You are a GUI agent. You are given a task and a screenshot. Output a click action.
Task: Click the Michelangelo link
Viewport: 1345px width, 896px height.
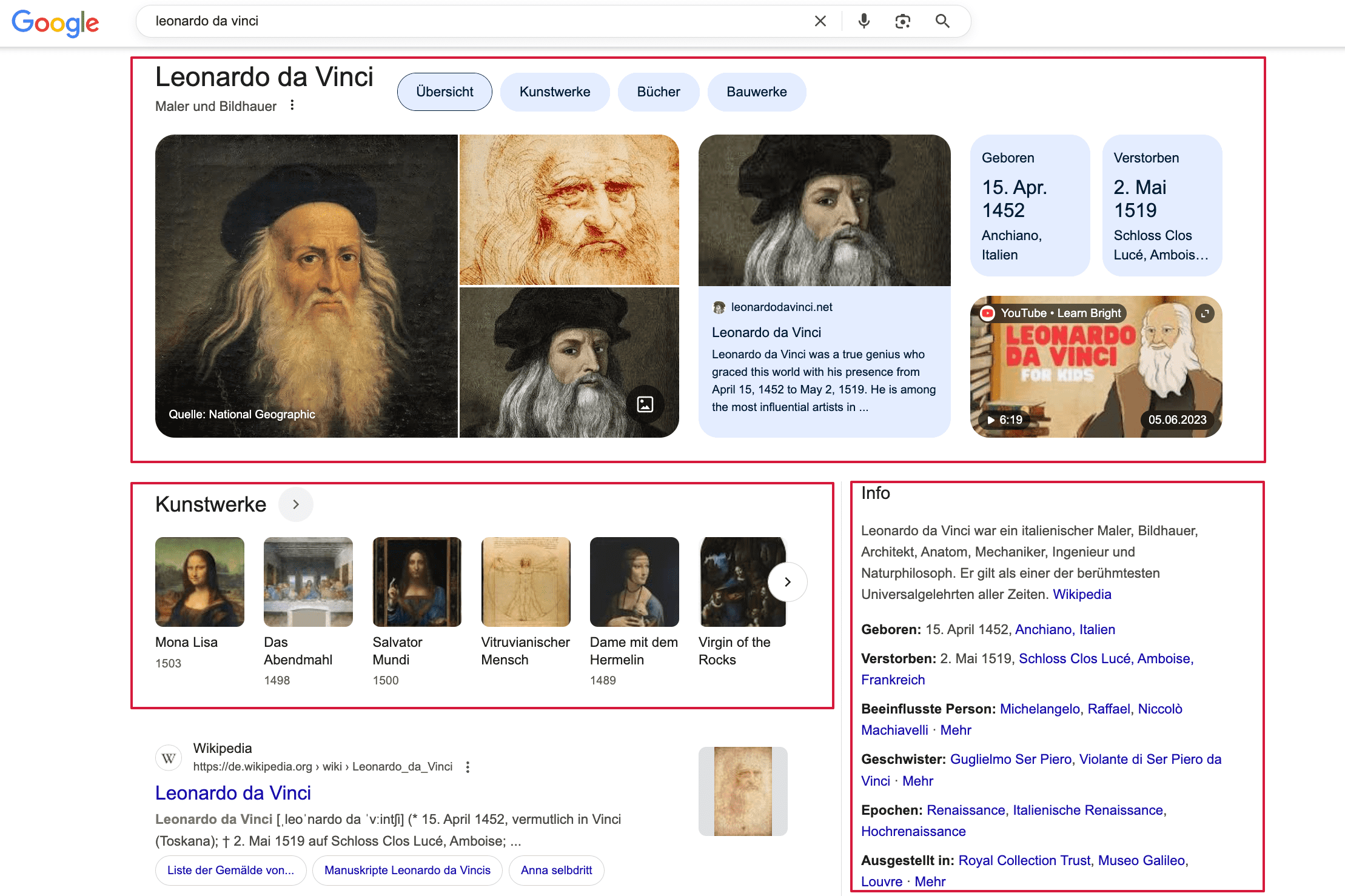(1039, 709)
